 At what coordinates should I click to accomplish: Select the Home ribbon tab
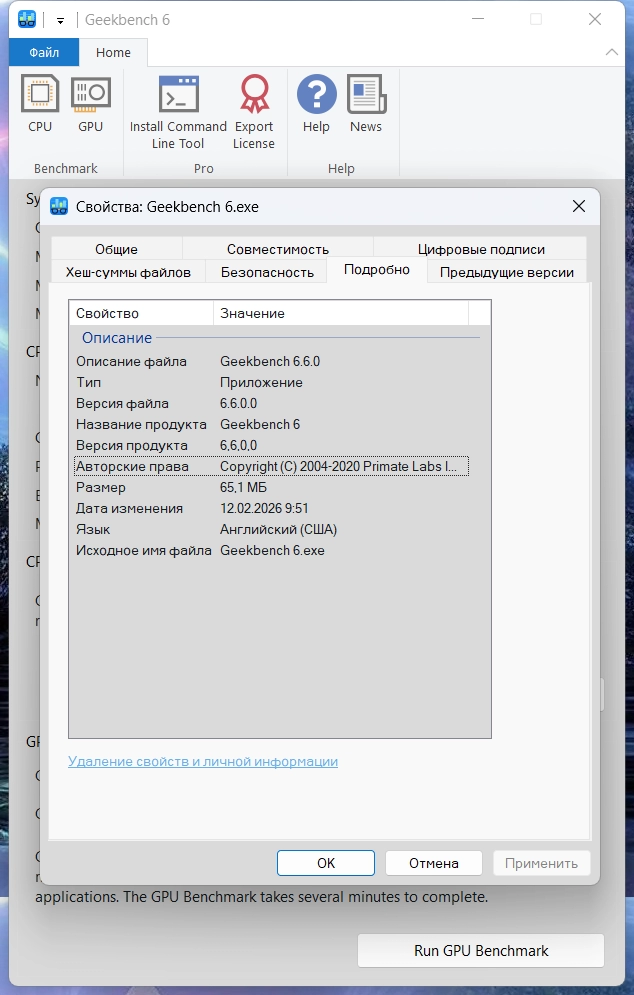(114, 52)
